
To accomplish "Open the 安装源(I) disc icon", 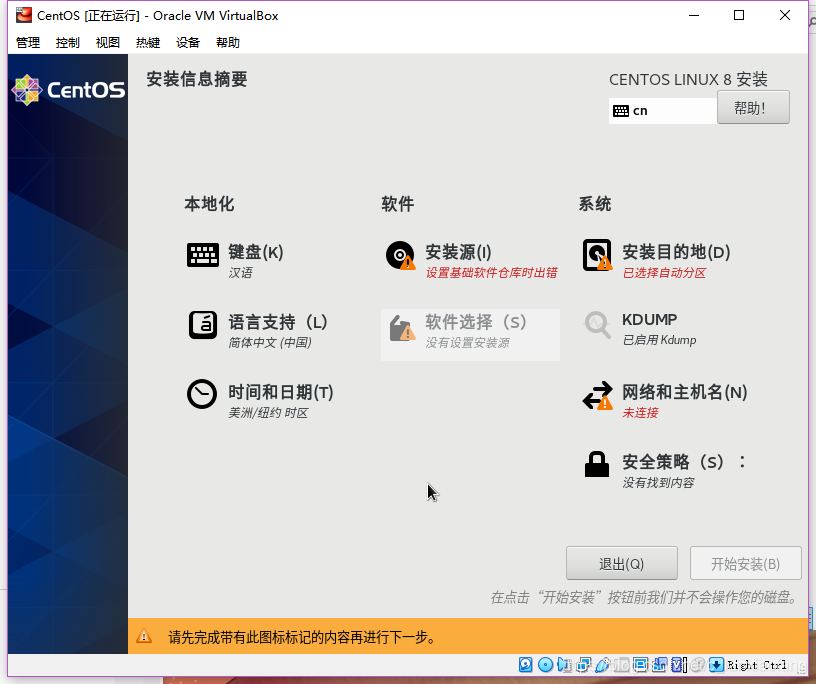I will (x=400, y=255).
